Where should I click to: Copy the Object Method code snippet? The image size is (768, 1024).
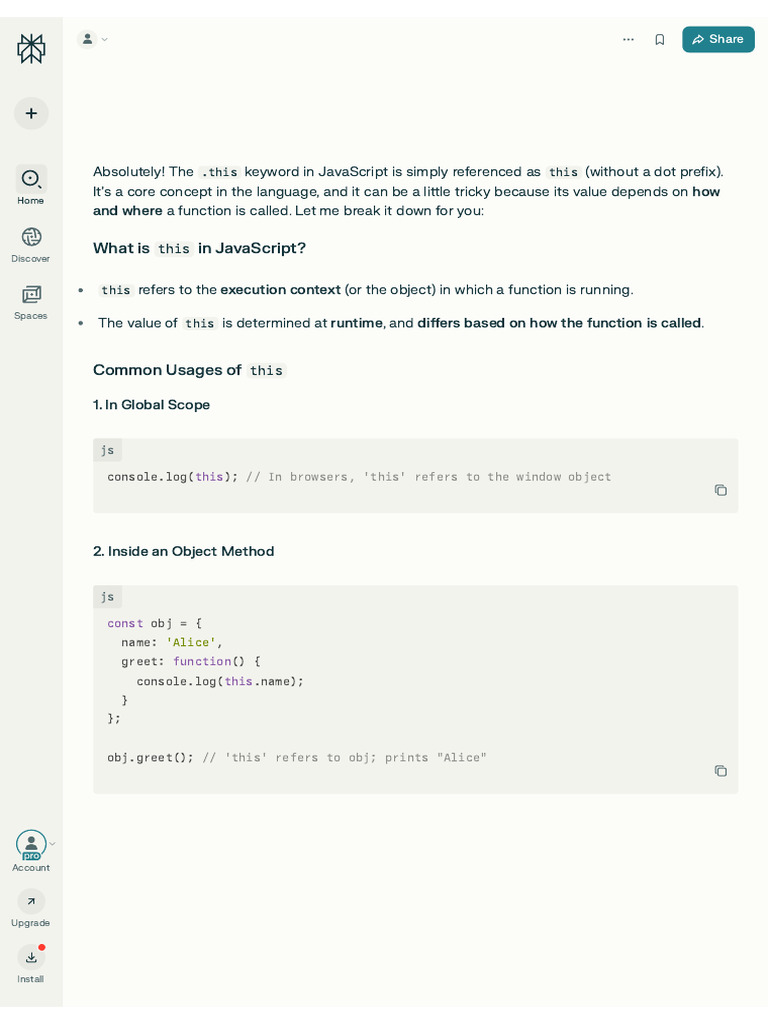720,771
